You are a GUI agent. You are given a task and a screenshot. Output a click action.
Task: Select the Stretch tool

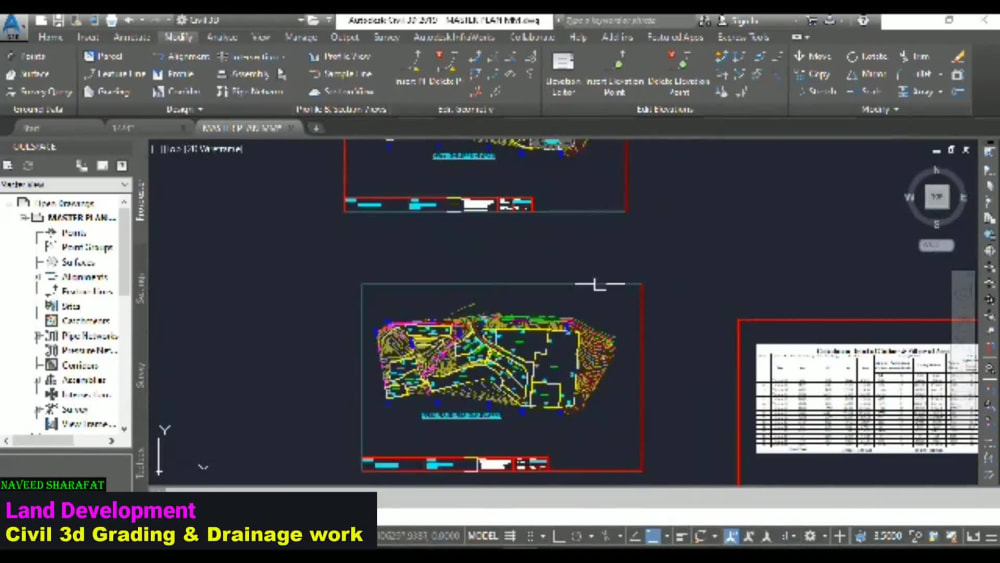click(x=816, y=92)
